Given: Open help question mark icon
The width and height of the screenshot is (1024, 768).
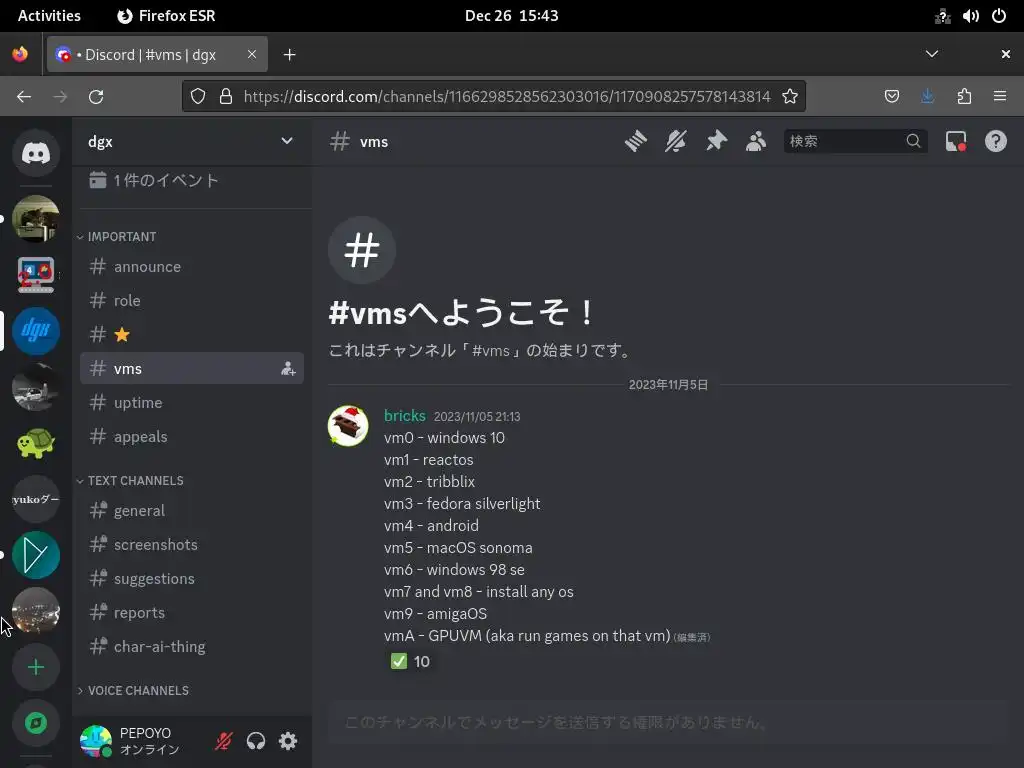Looking at the screenshot, I should point(996,141).
